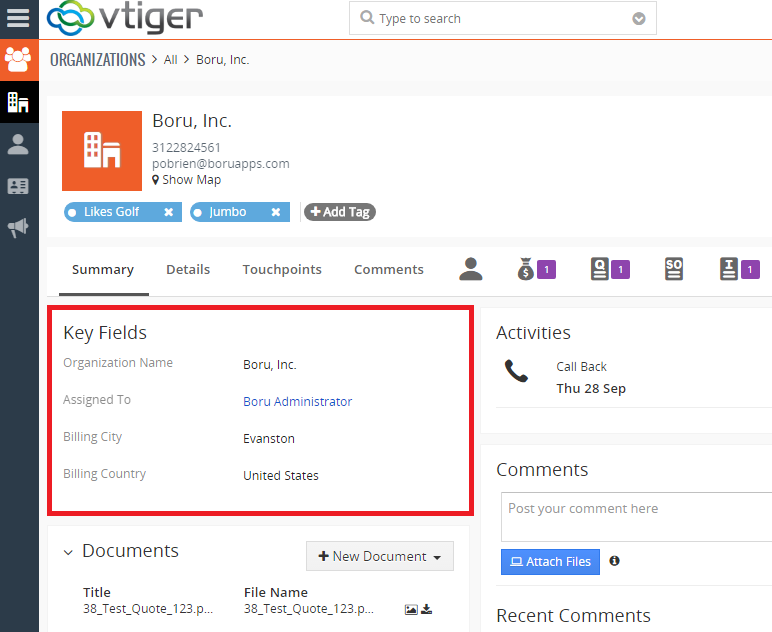772x632 pixels.
Task: Open the Organizations module in sidebar
Action: [18, 101]
